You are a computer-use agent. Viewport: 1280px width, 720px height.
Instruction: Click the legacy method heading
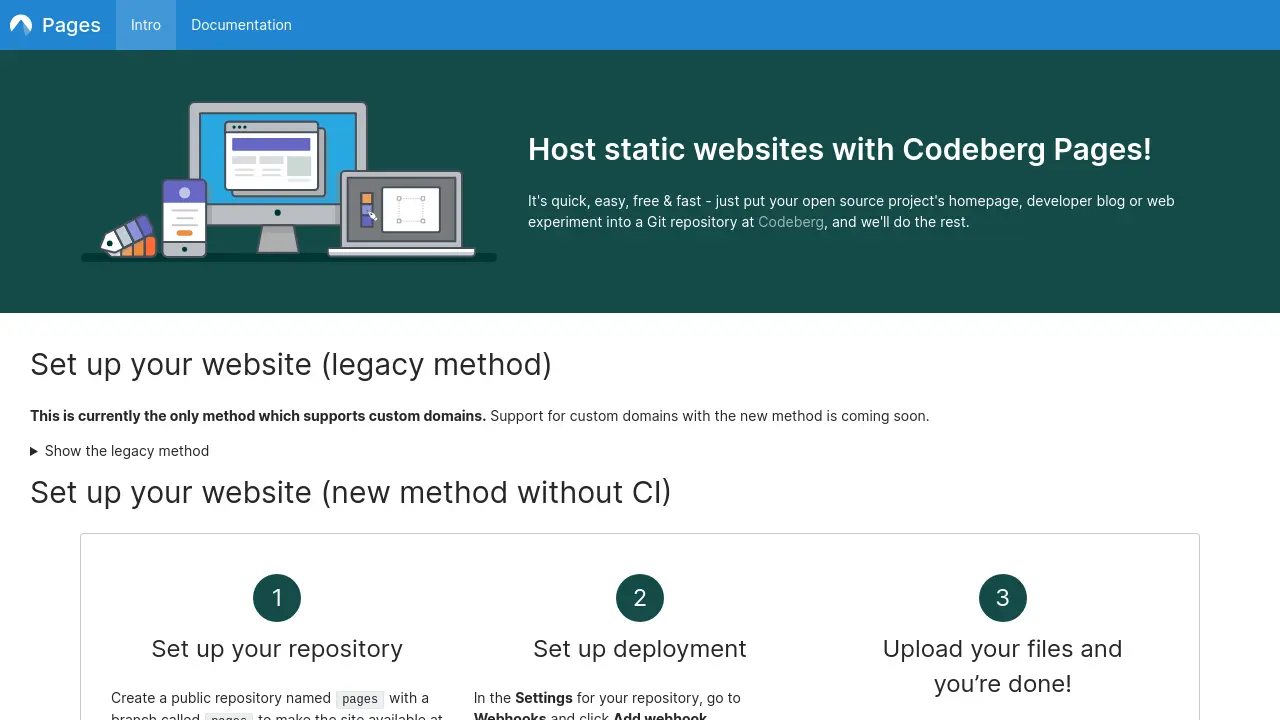[x=291, y=364]
